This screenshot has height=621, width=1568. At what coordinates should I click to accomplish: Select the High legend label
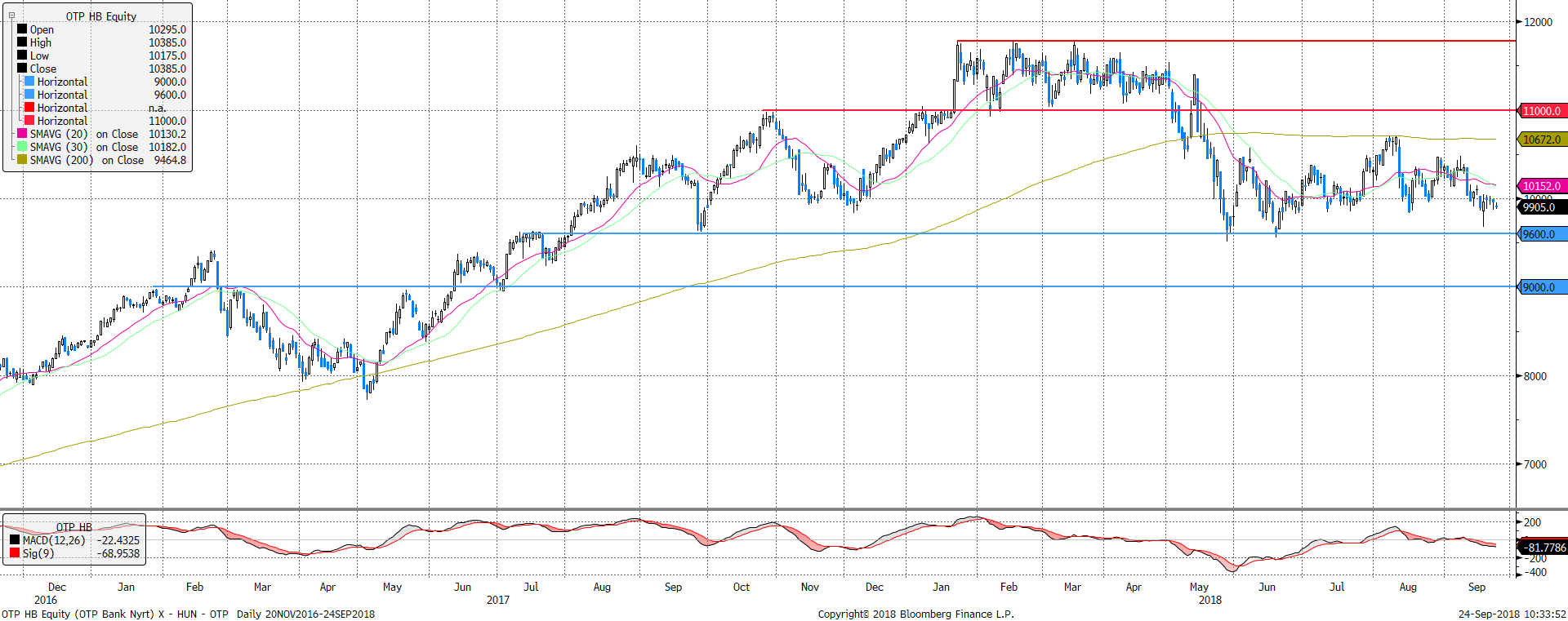click(x=41, y=42)
